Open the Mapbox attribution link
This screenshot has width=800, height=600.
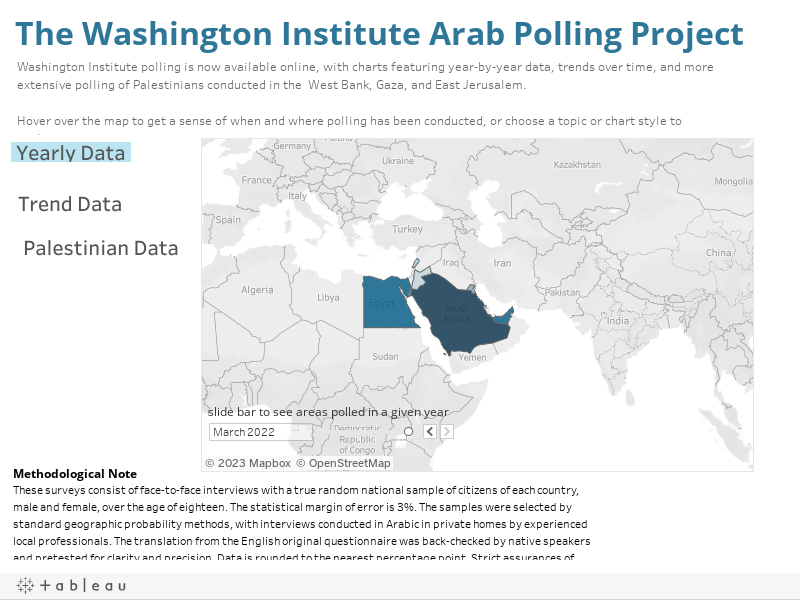[x=248, y=463]
